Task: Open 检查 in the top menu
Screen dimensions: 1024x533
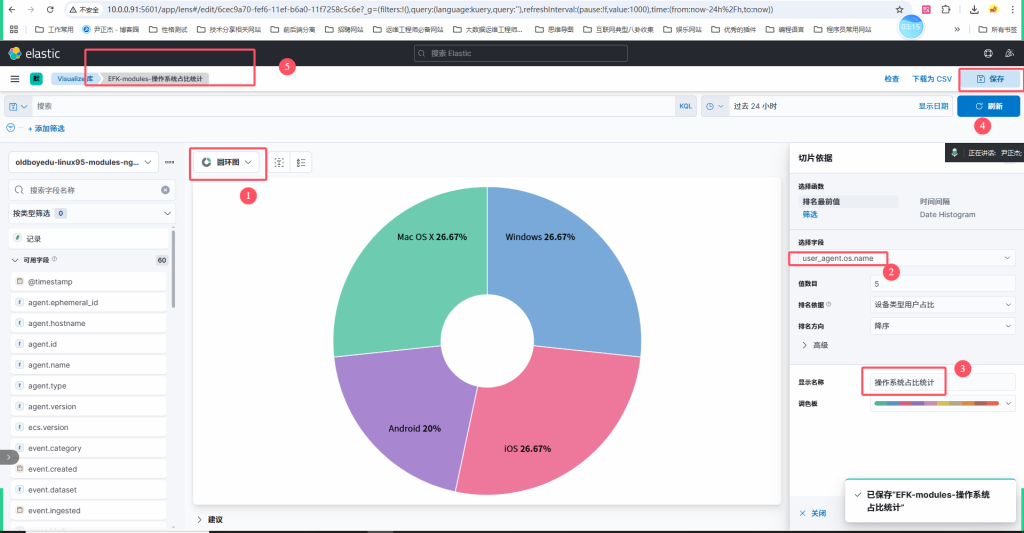Action: point(891,78)
